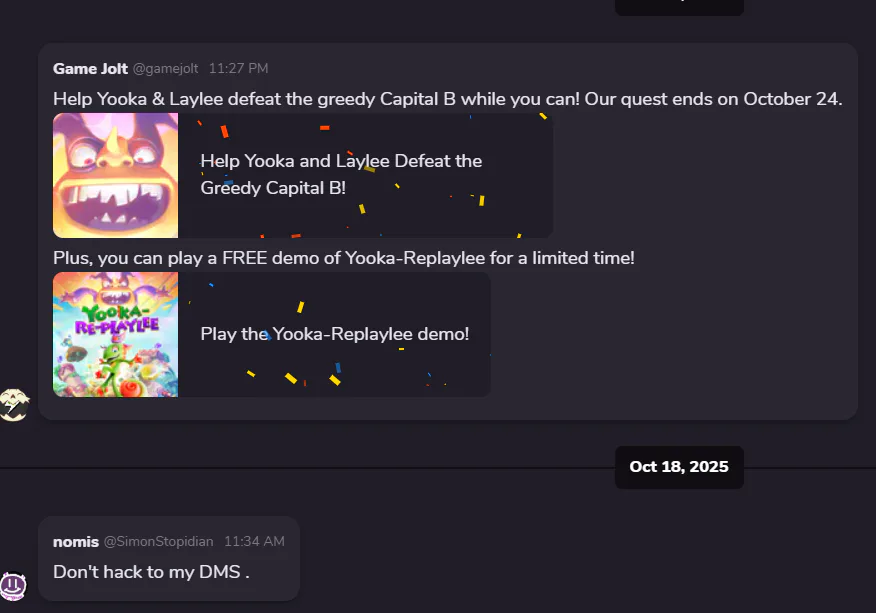This screenshot has height=613, width=876.
Task: Click the 11:27 PM message timestamp
Action: (238, 68)
